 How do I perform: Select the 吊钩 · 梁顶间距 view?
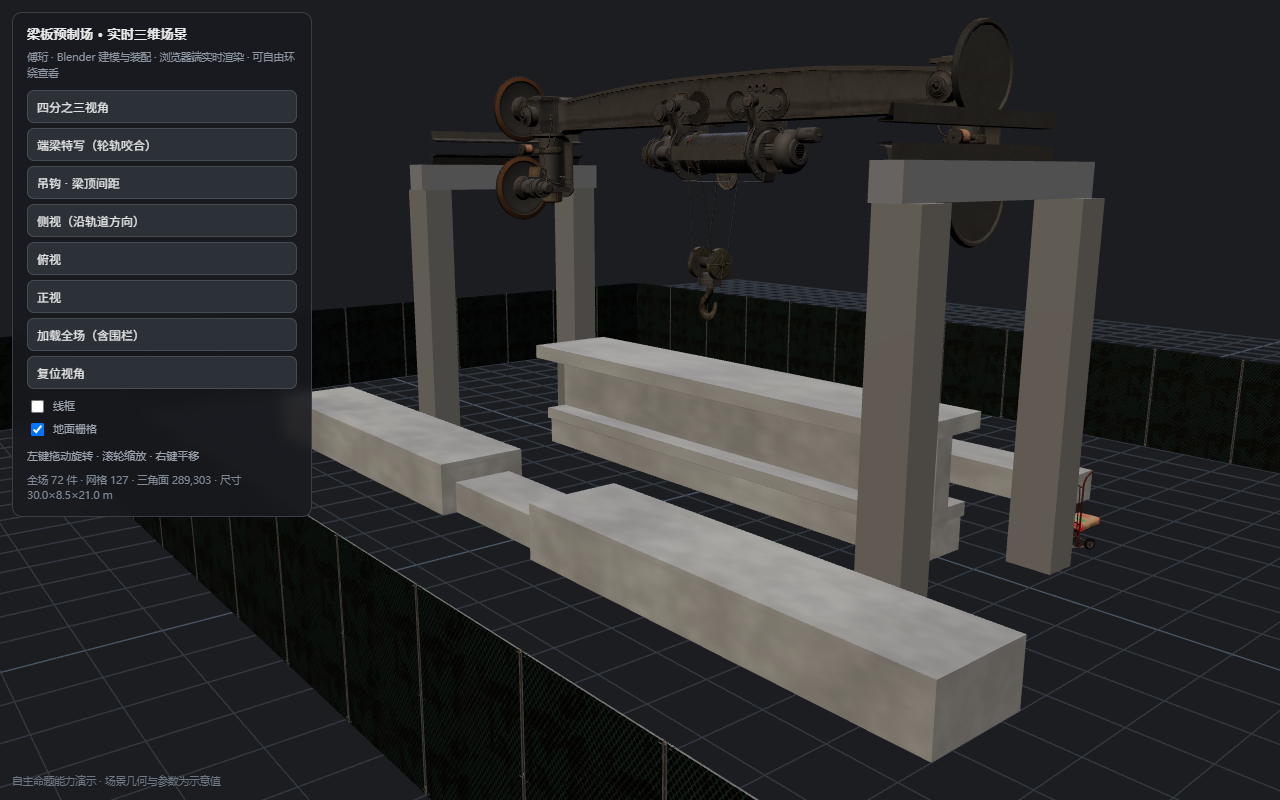pyautogui.click(x=162, y=183)
